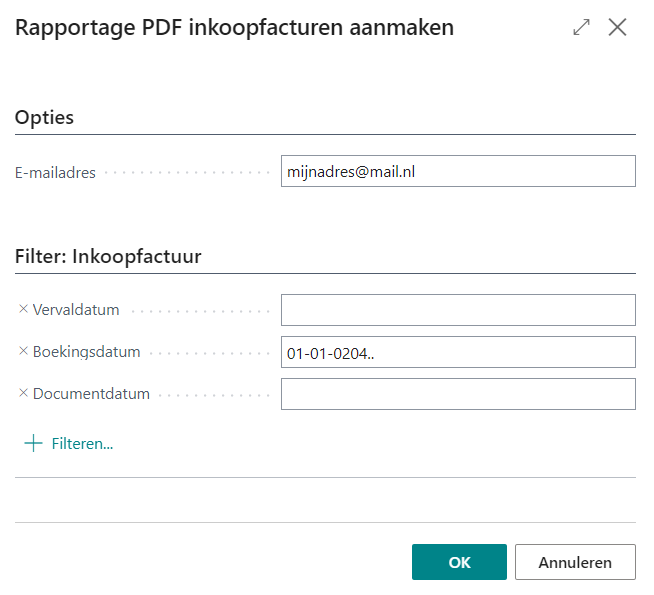Remove the Boekingsdatum filter with its X icon
The height and width of the screenshot is (595, 654).
24,352
